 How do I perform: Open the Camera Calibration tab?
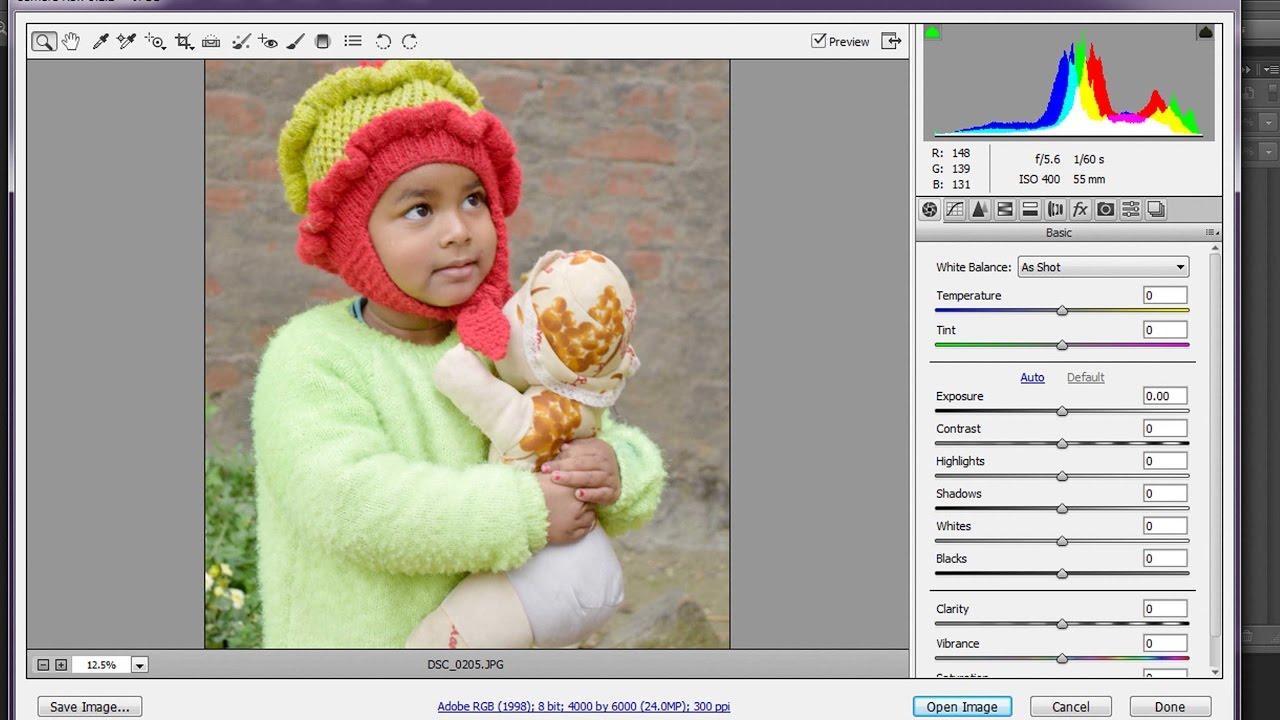[x=1105, y=209]
